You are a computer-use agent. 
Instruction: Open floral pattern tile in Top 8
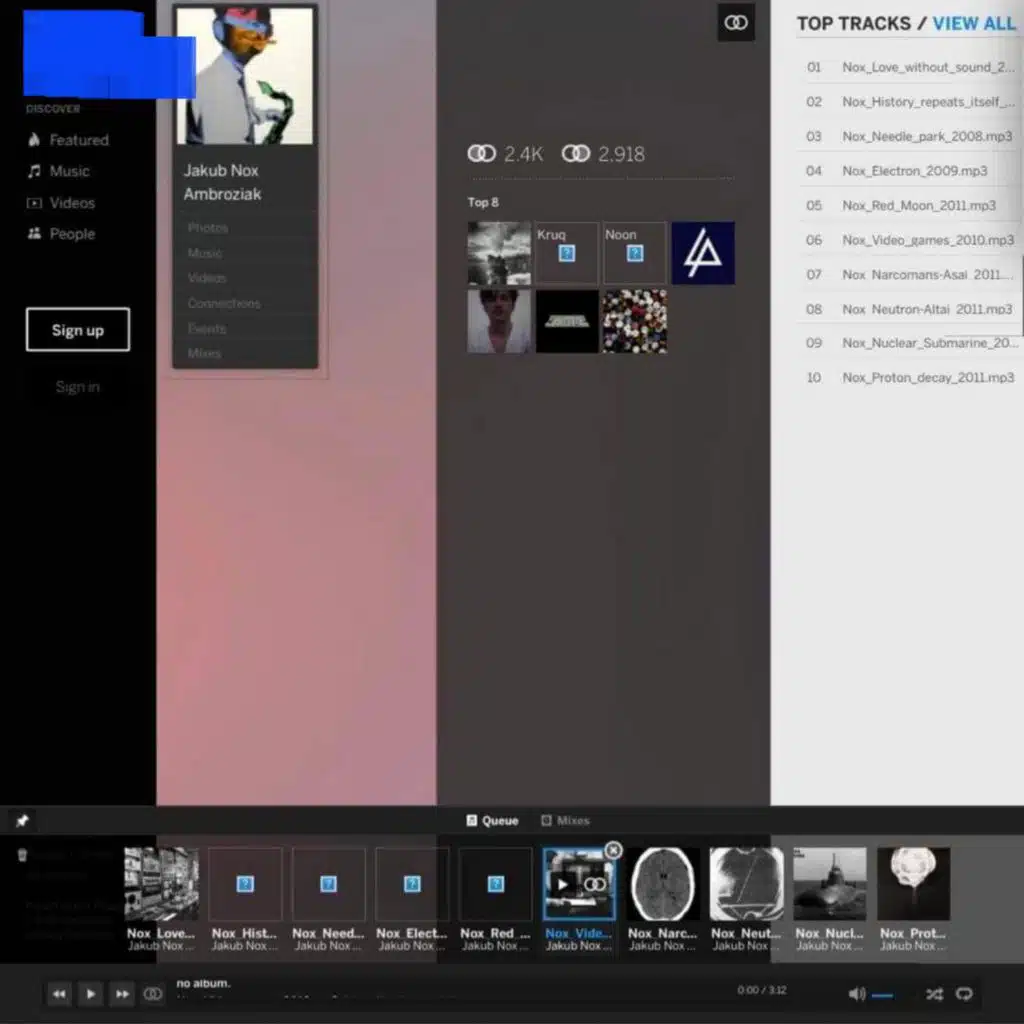point(635,321)
